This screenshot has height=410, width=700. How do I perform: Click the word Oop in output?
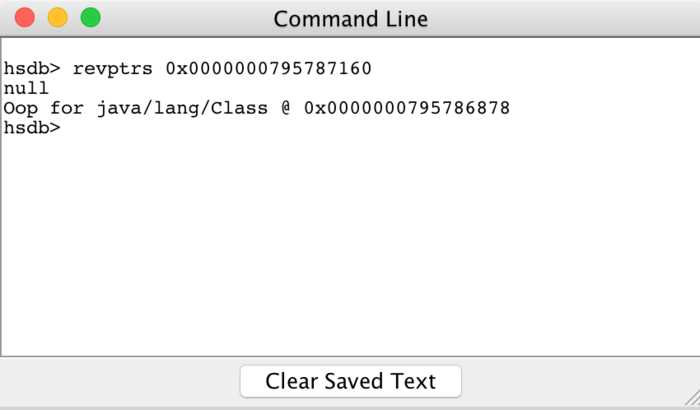(21, 109)
